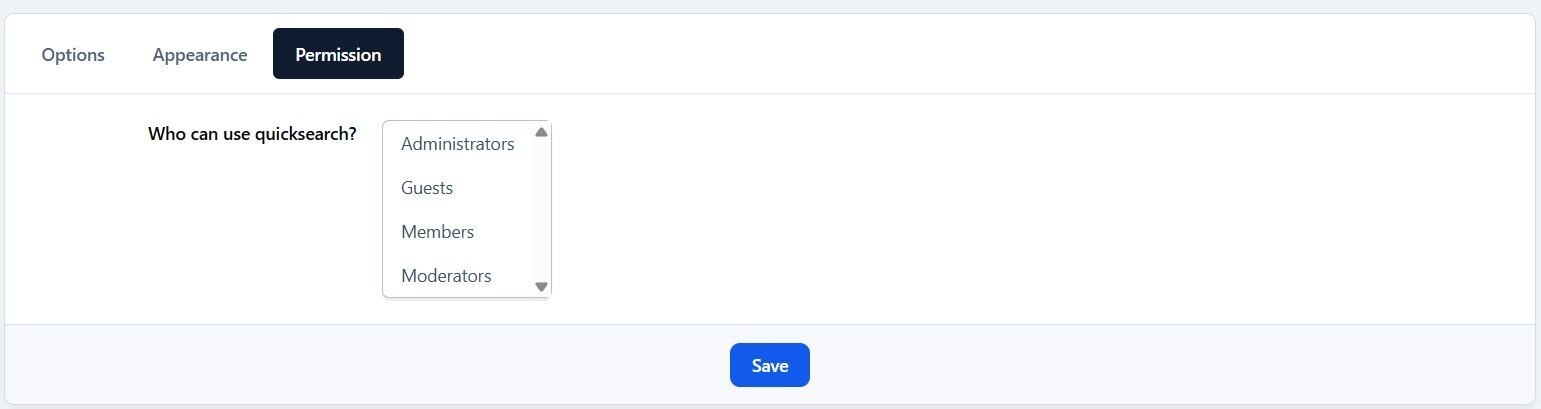1541x409 pixels.
Task: Click the list's scroll-up arrow
Action: (x=542, y=132)
